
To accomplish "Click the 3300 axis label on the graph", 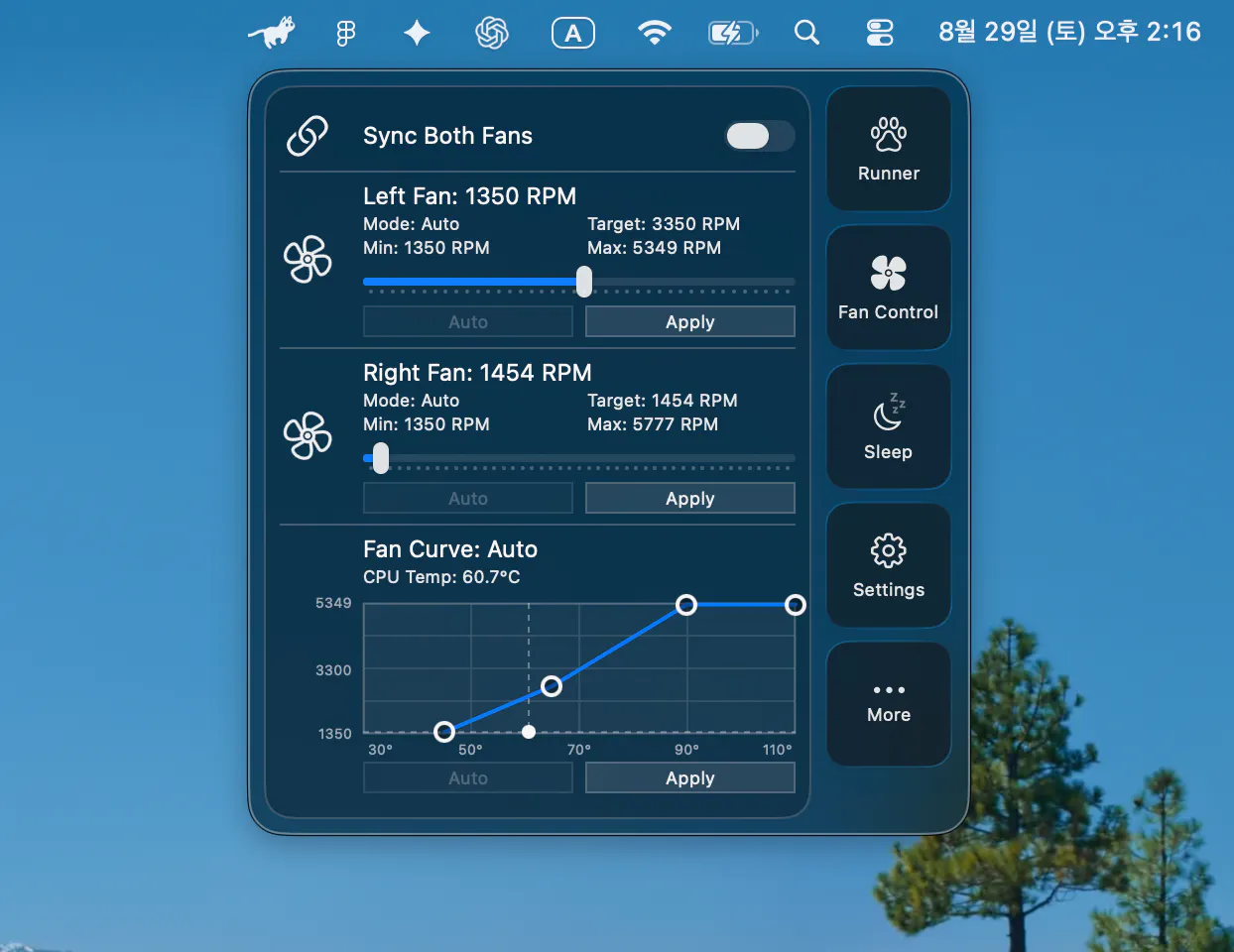I will [333, 670].
